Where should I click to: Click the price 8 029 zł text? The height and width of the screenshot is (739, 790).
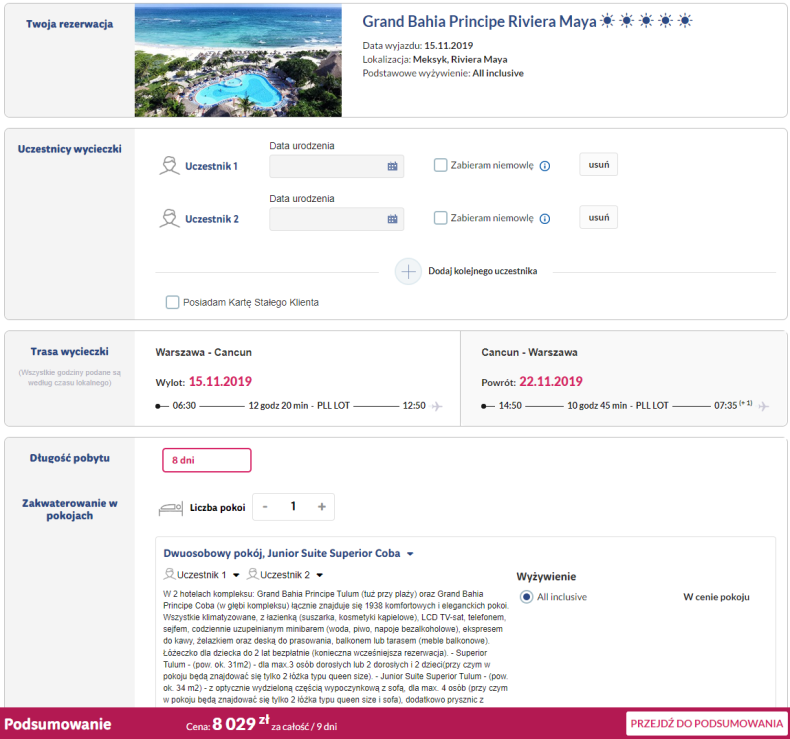(x=241, y=723)
